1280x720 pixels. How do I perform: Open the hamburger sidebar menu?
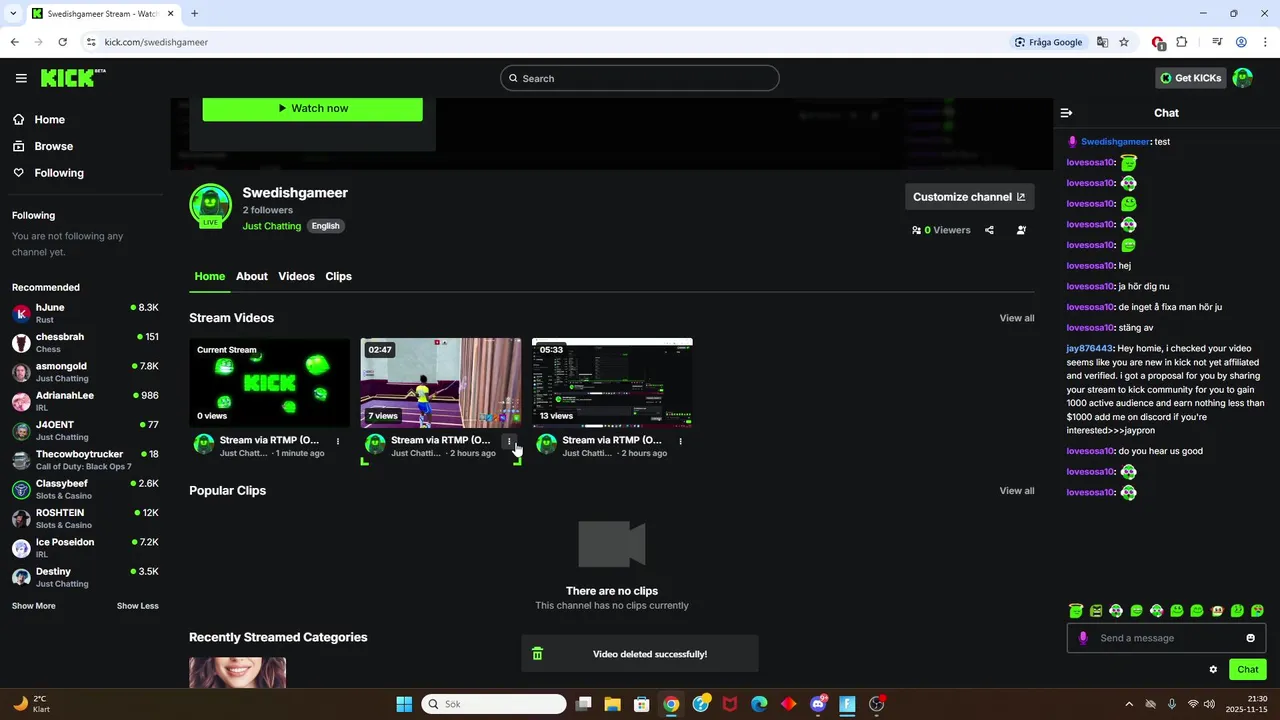click(21, 78)
